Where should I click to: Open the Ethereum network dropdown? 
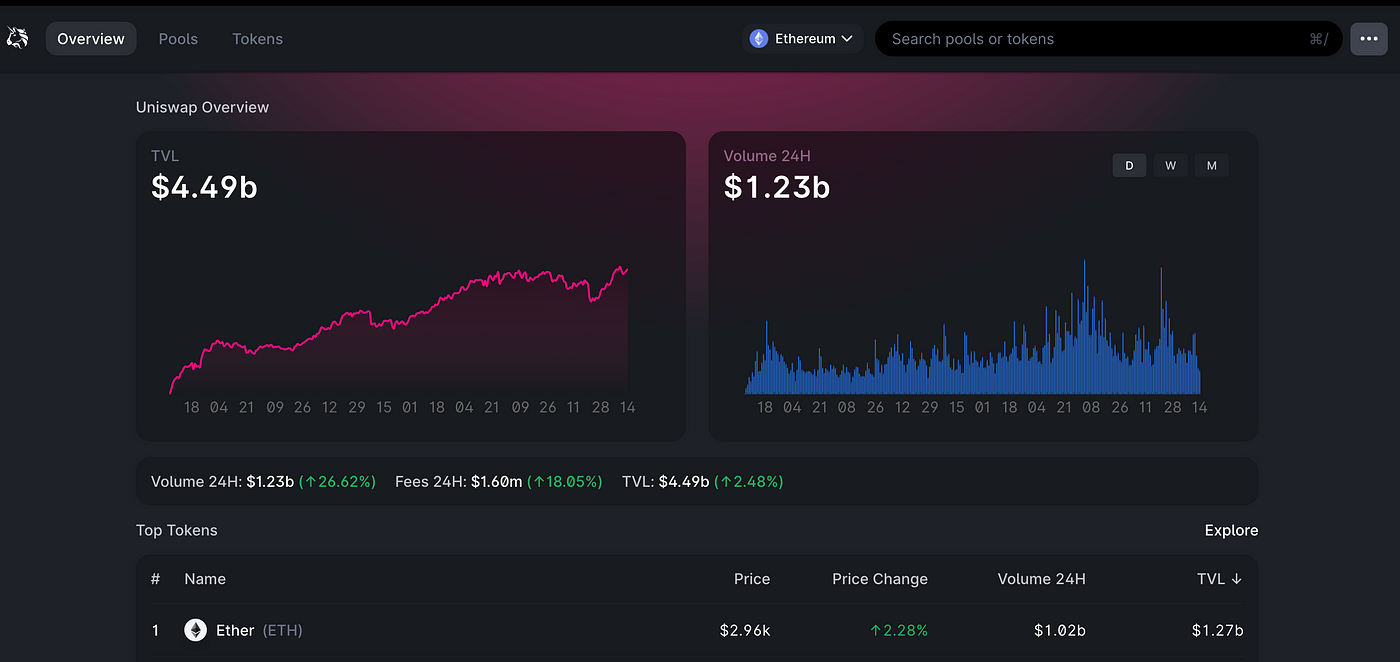(804, 39)
